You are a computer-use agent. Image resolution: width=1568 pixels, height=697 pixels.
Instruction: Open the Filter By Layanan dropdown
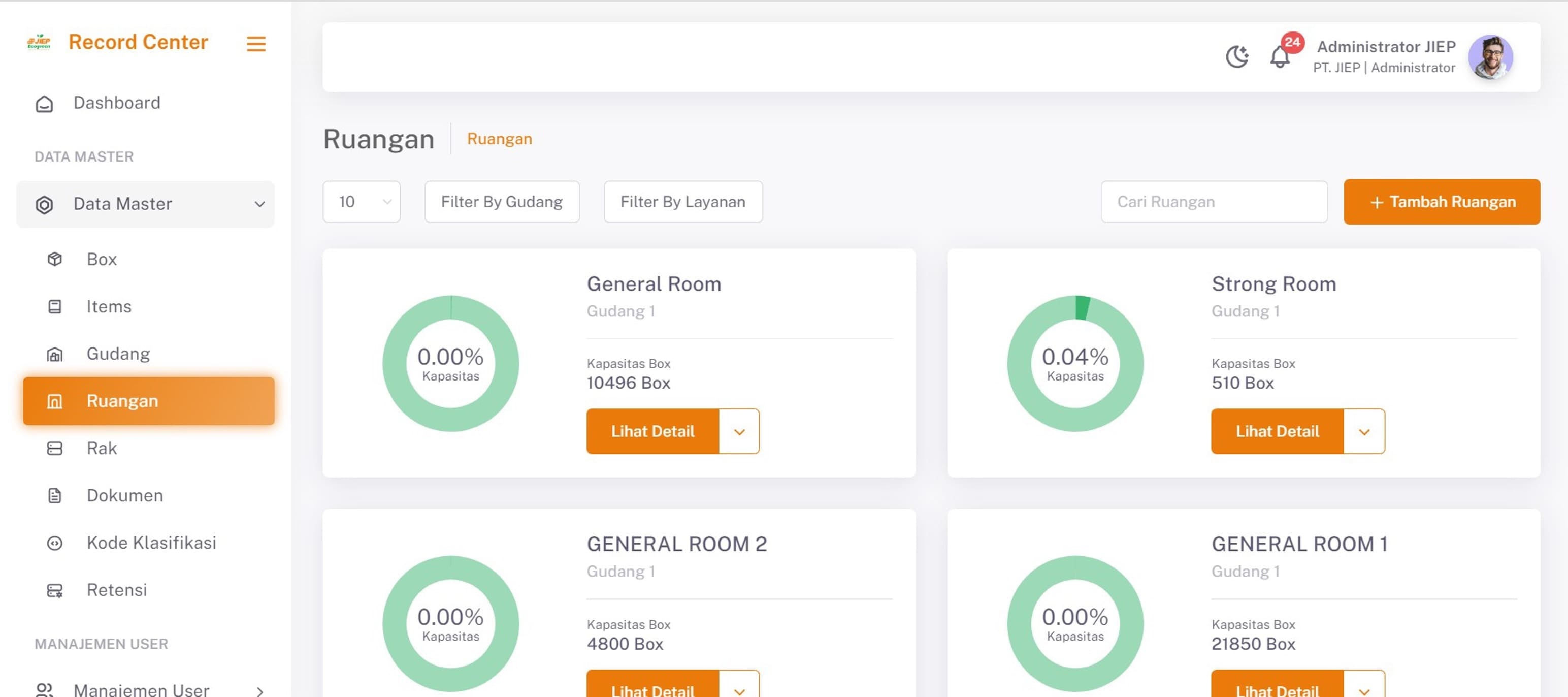click(x=683, y=202)
